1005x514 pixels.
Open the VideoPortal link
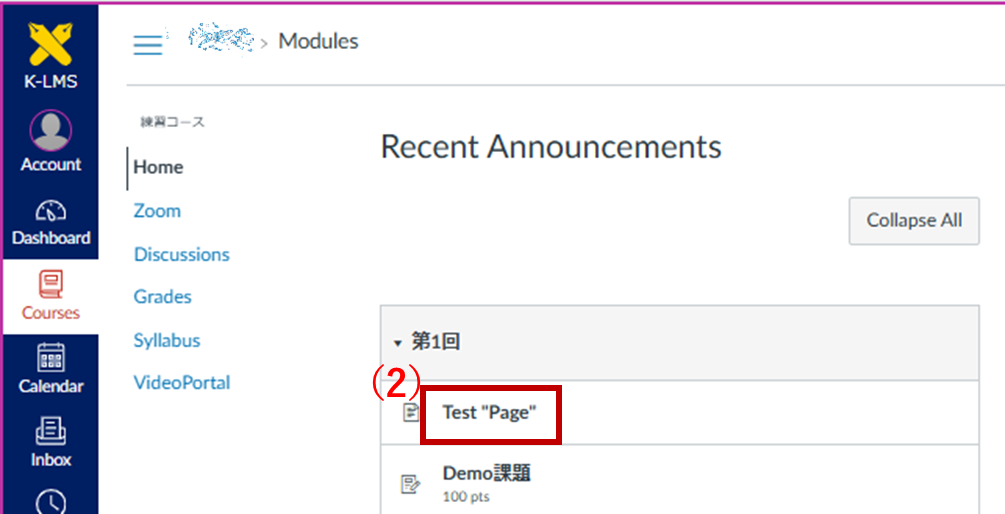pos(181,383)
